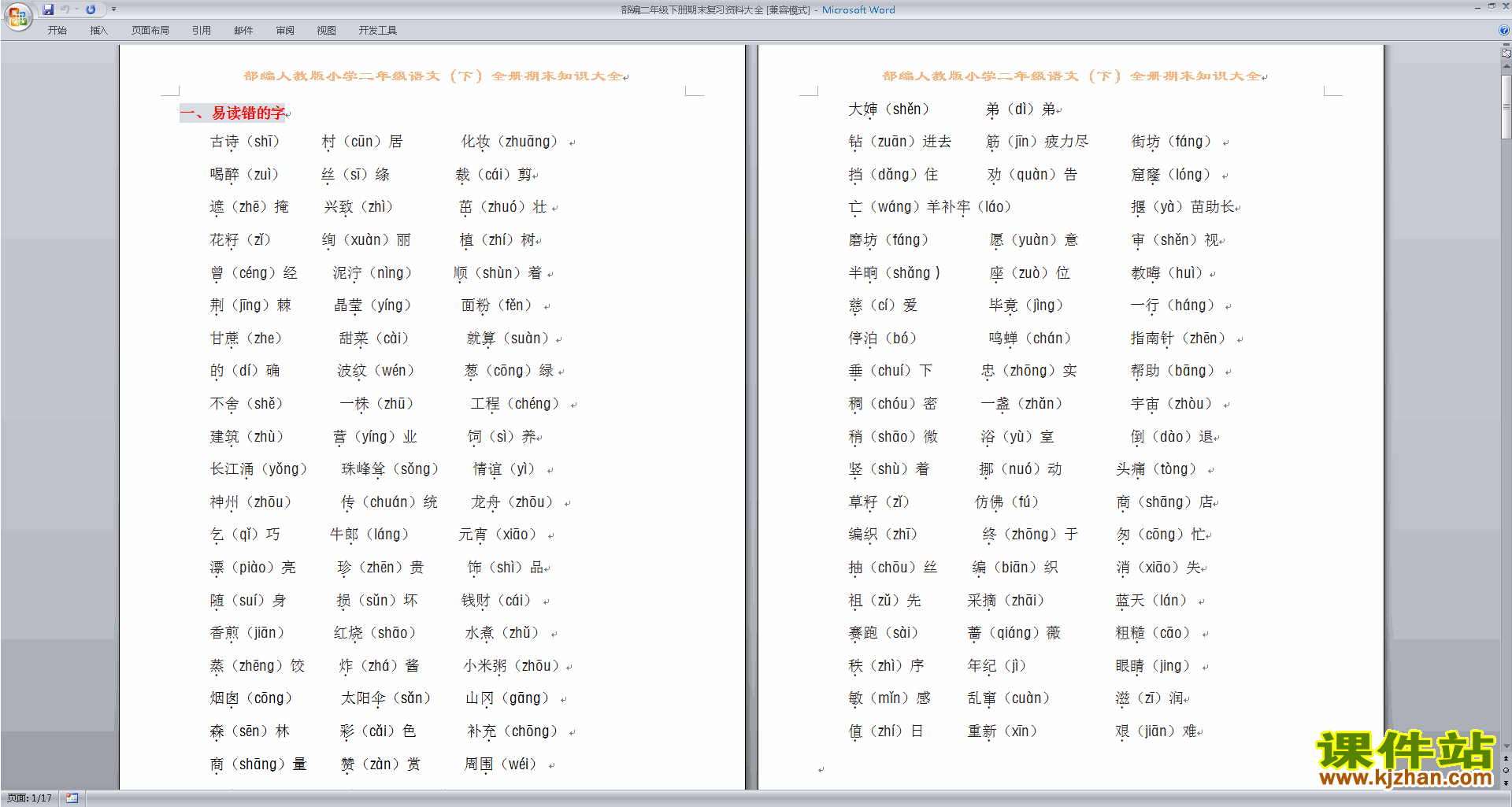Click the entry 波纹（wén）
This screenshot has width=1512, height=807.
376,371
